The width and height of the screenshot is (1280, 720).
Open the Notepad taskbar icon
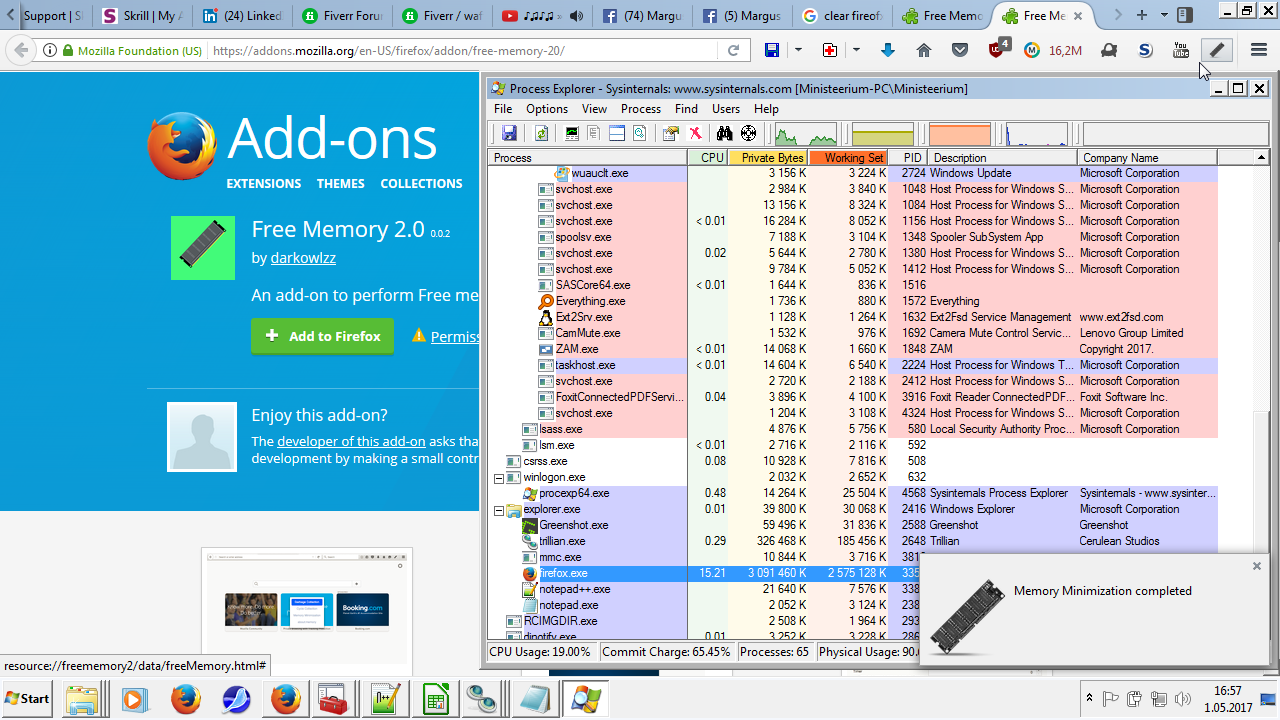tap(535, 699)
